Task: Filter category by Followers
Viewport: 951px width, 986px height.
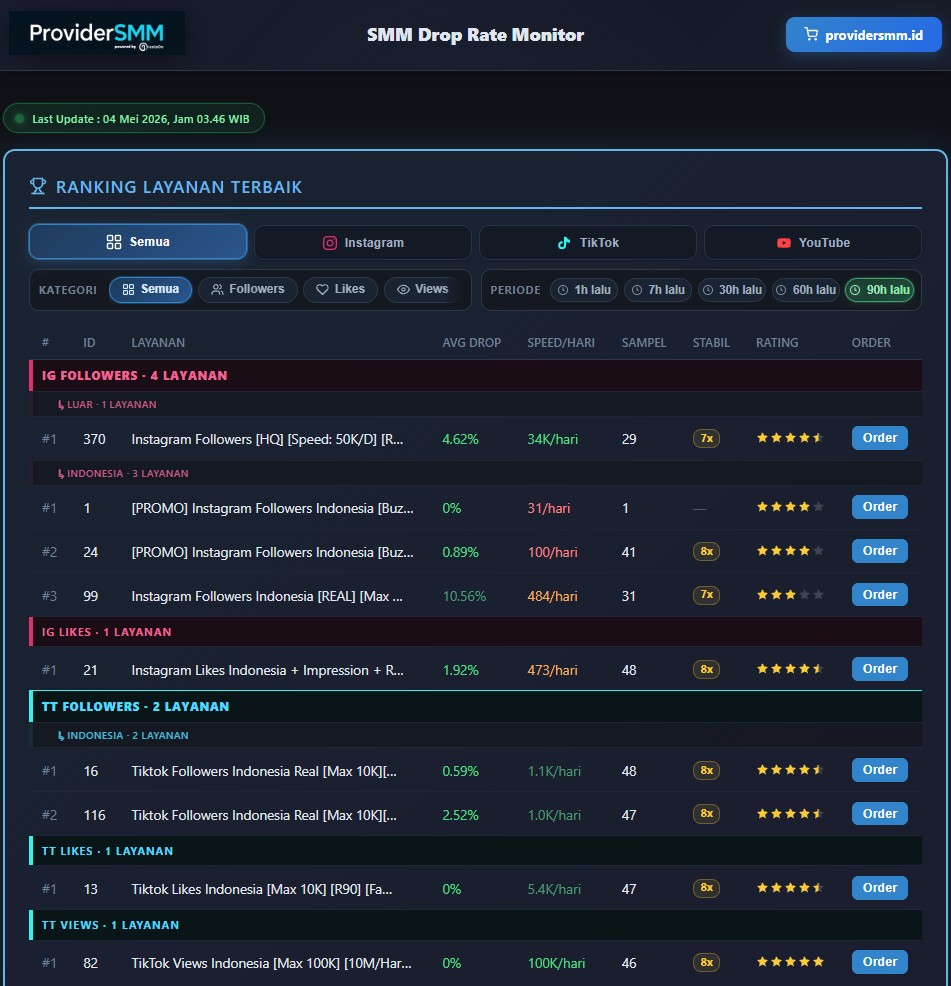Action: 248,289
